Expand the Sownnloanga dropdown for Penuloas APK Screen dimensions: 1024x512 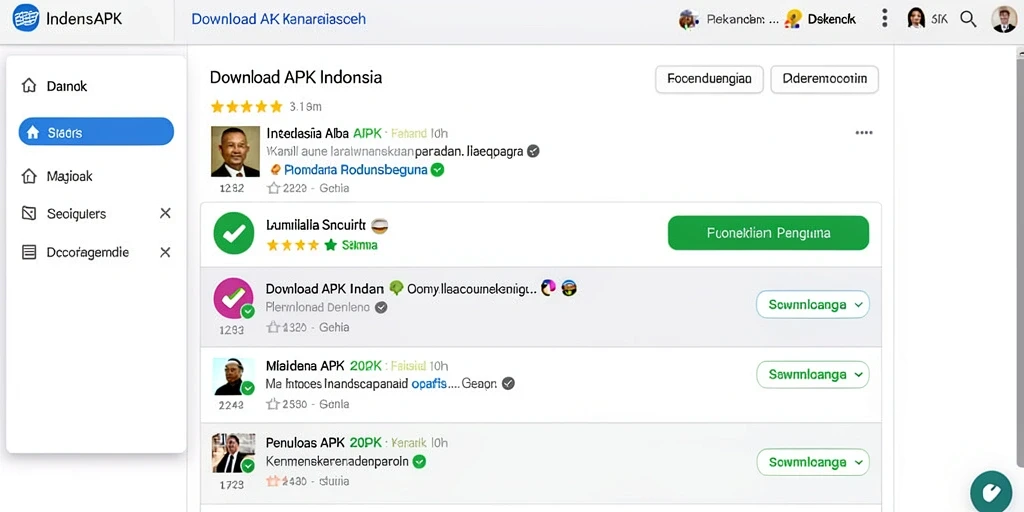click(812, 462)
